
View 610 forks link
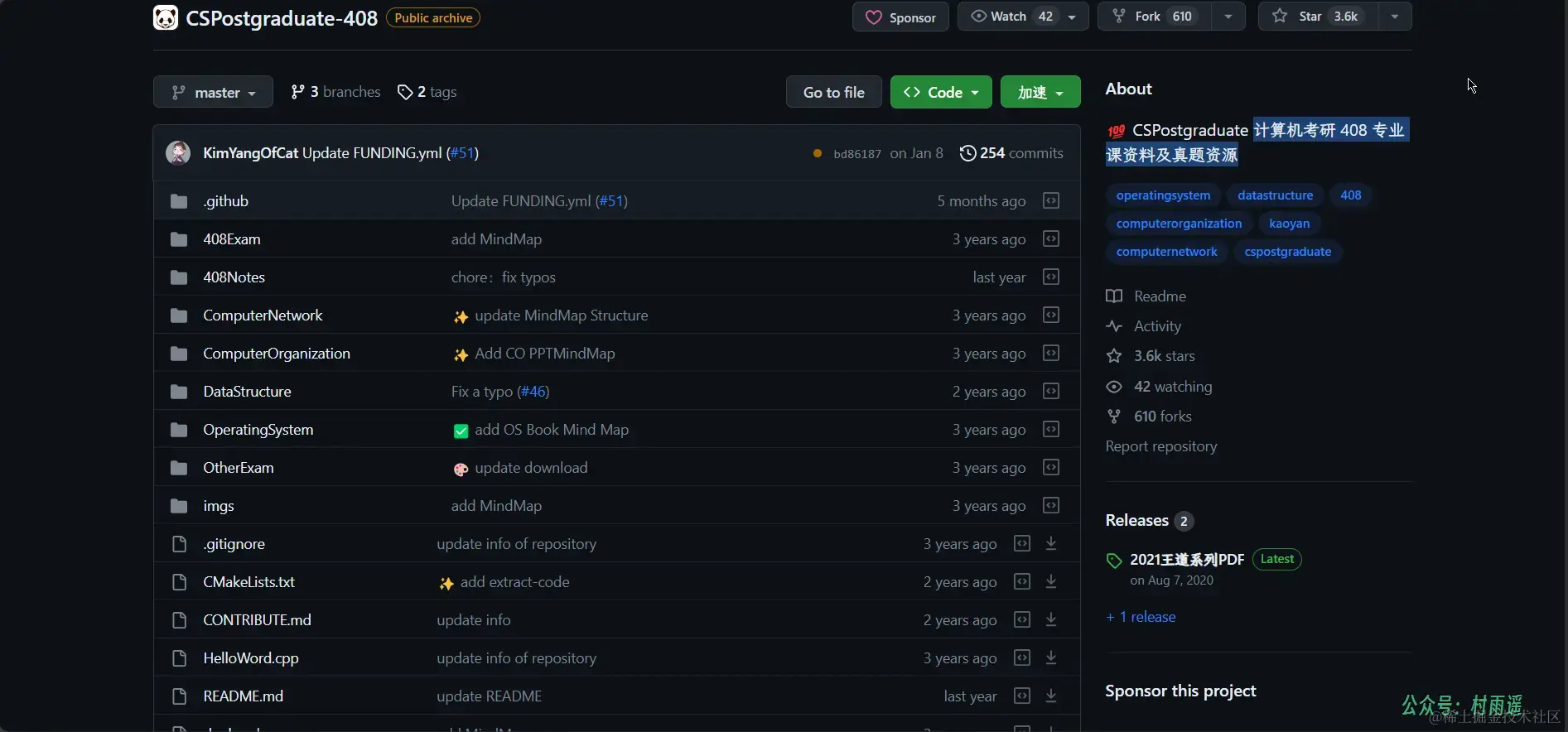[1149, 417]
